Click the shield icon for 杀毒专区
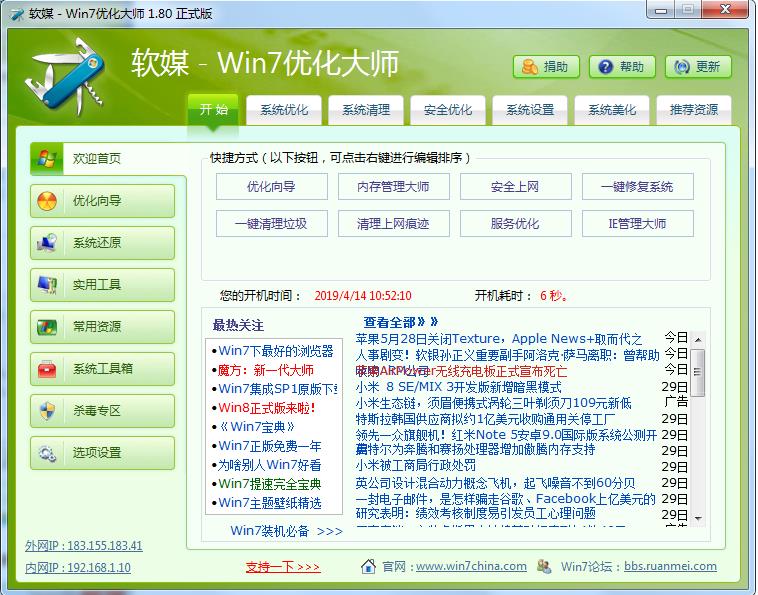Viewport: 758px width, 595px height. click(x=47, y=411)
